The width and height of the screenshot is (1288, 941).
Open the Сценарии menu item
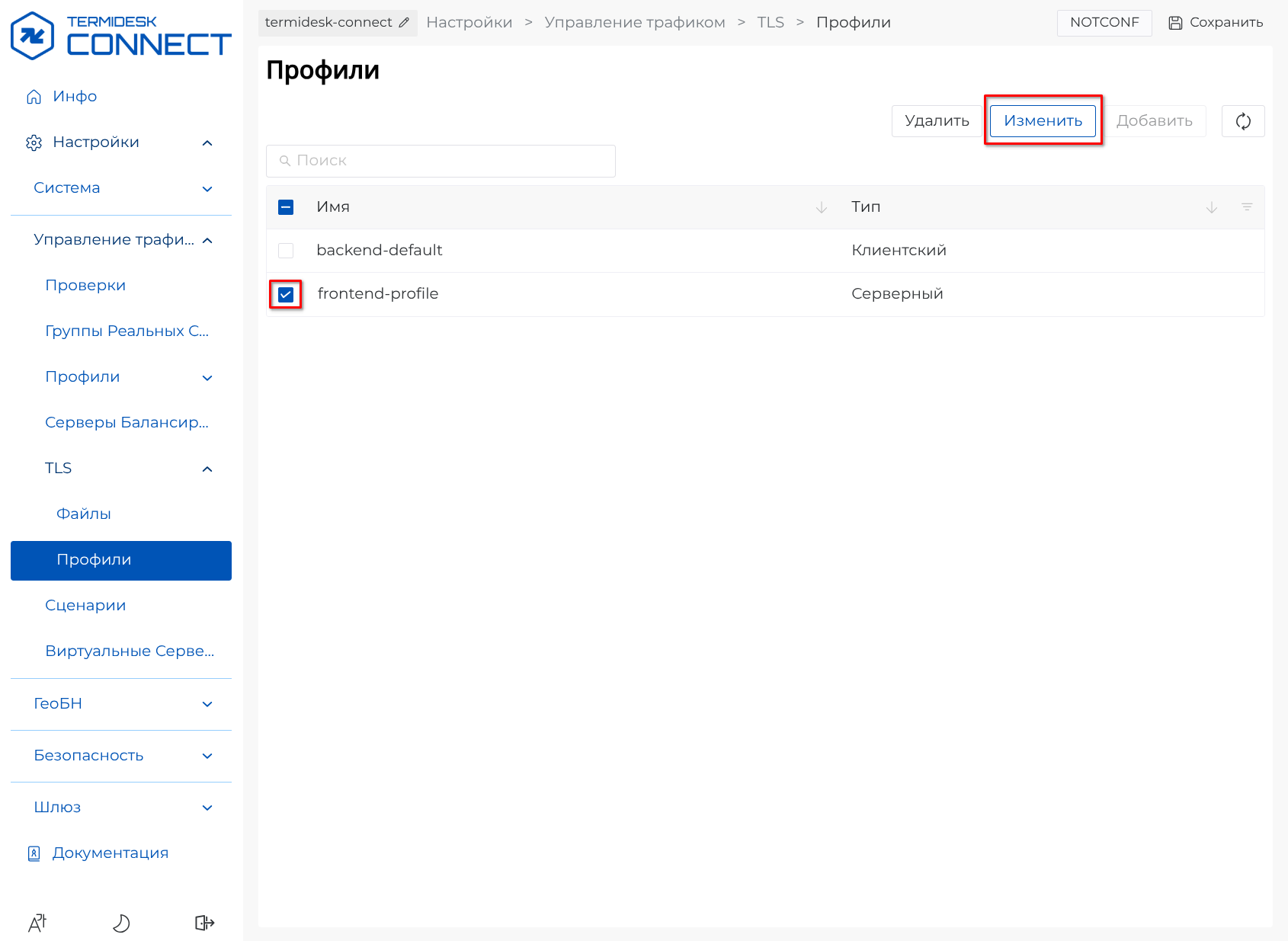point(85,606)
